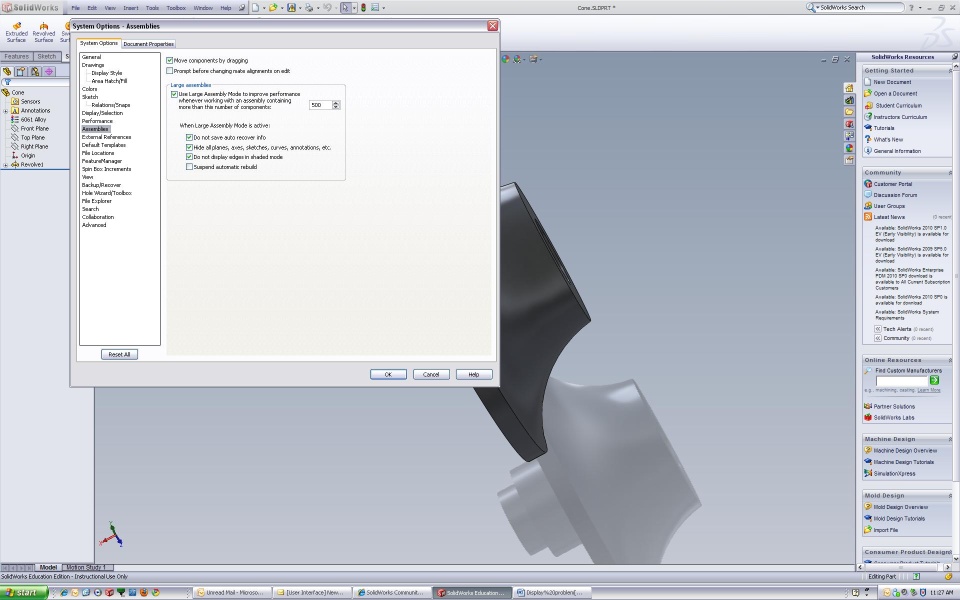Click the filter funnel icon in feature tree
This screenshot has width=960, height=600.
coord(7,82)
